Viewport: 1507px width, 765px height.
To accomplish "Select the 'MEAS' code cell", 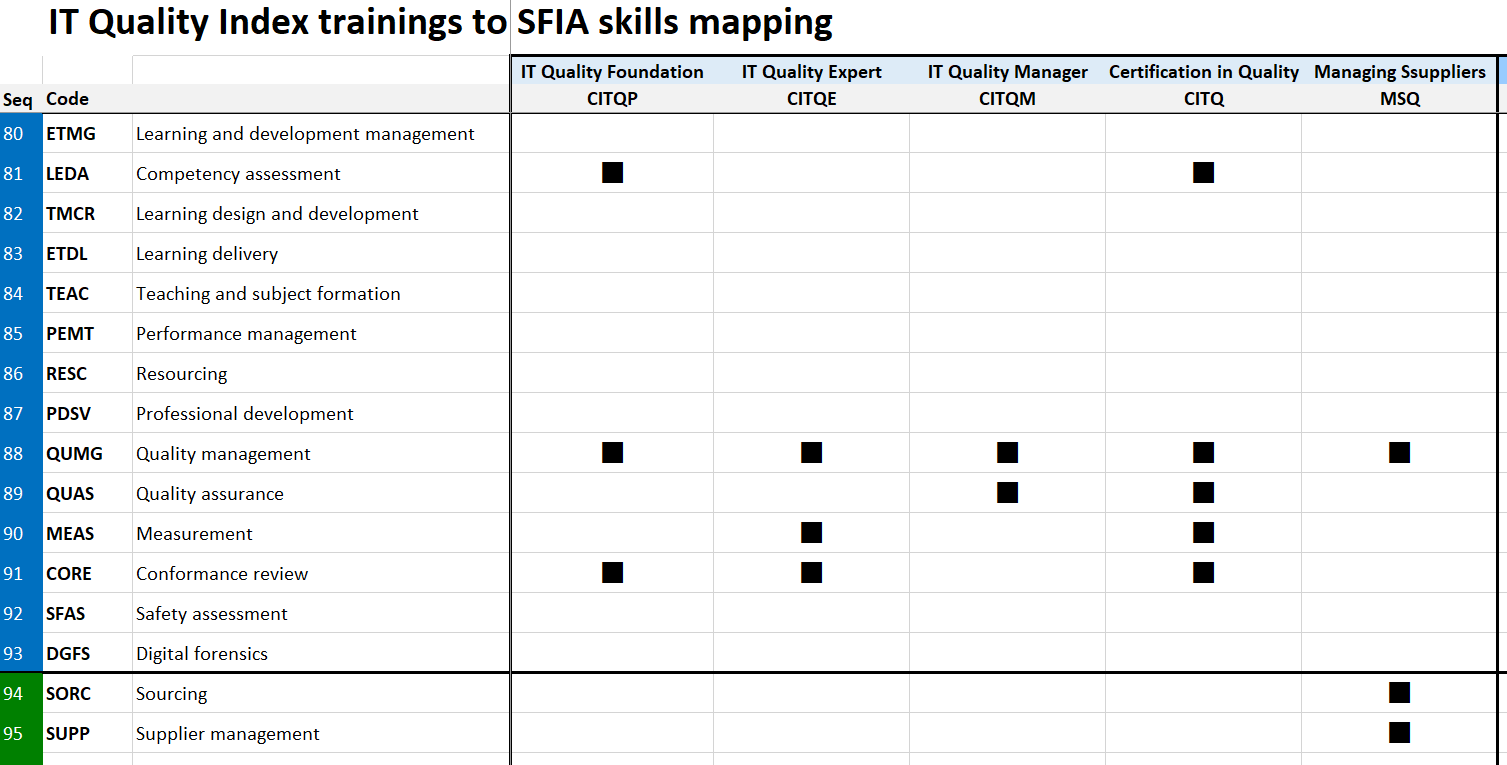I will [87, 534].
